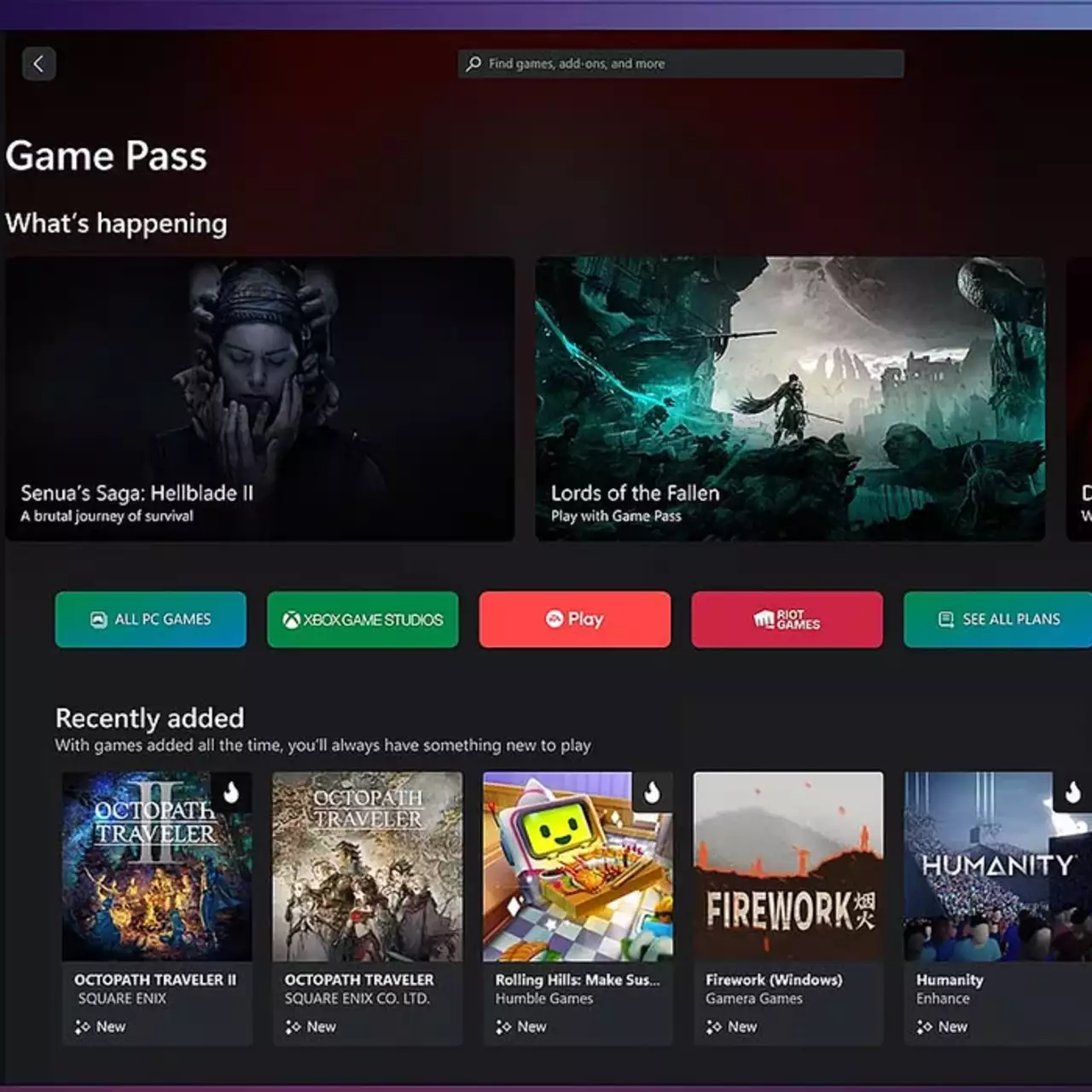Click the search magnifier icon
The width and height of the screenshot is (1092, 1092).
(x=473, y=64)
